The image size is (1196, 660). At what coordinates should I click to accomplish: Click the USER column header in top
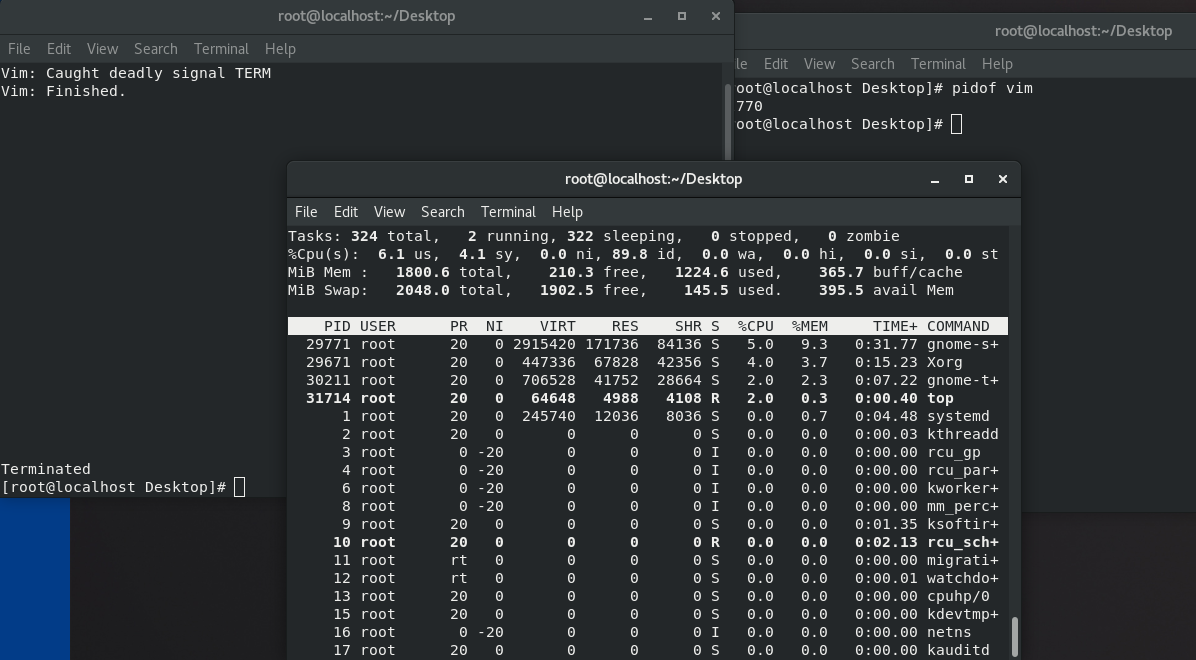[378, 326]
